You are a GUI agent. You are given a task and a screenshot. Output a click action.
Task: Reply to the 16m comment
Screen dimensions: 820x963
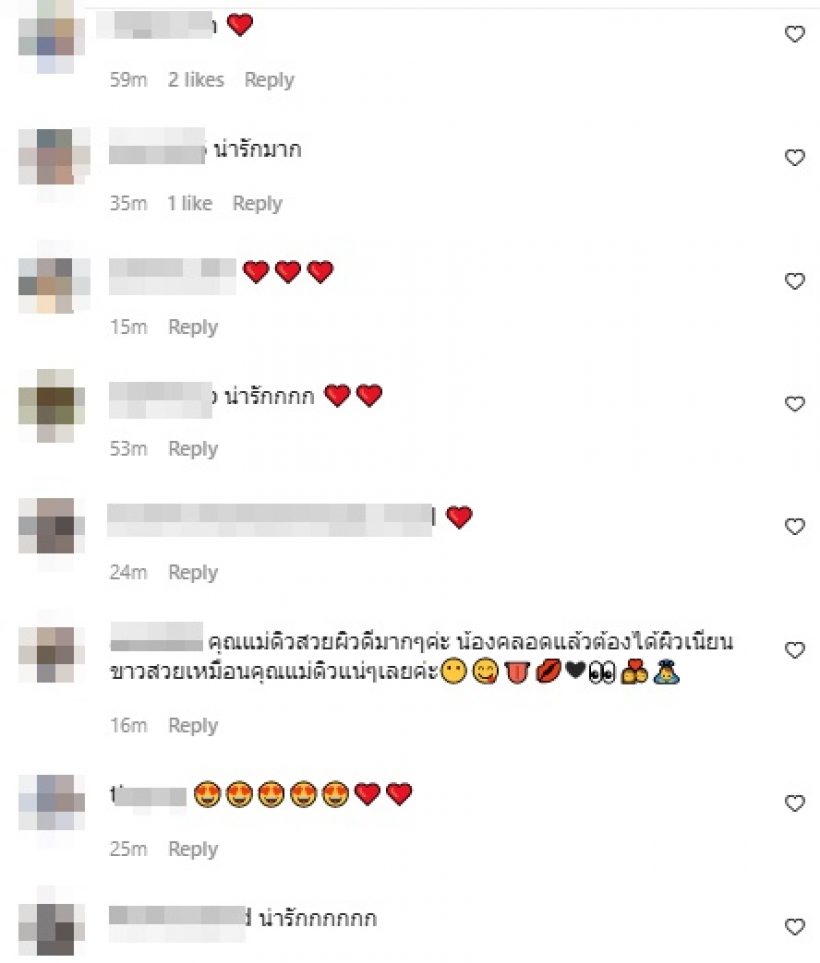click(193, 726)
